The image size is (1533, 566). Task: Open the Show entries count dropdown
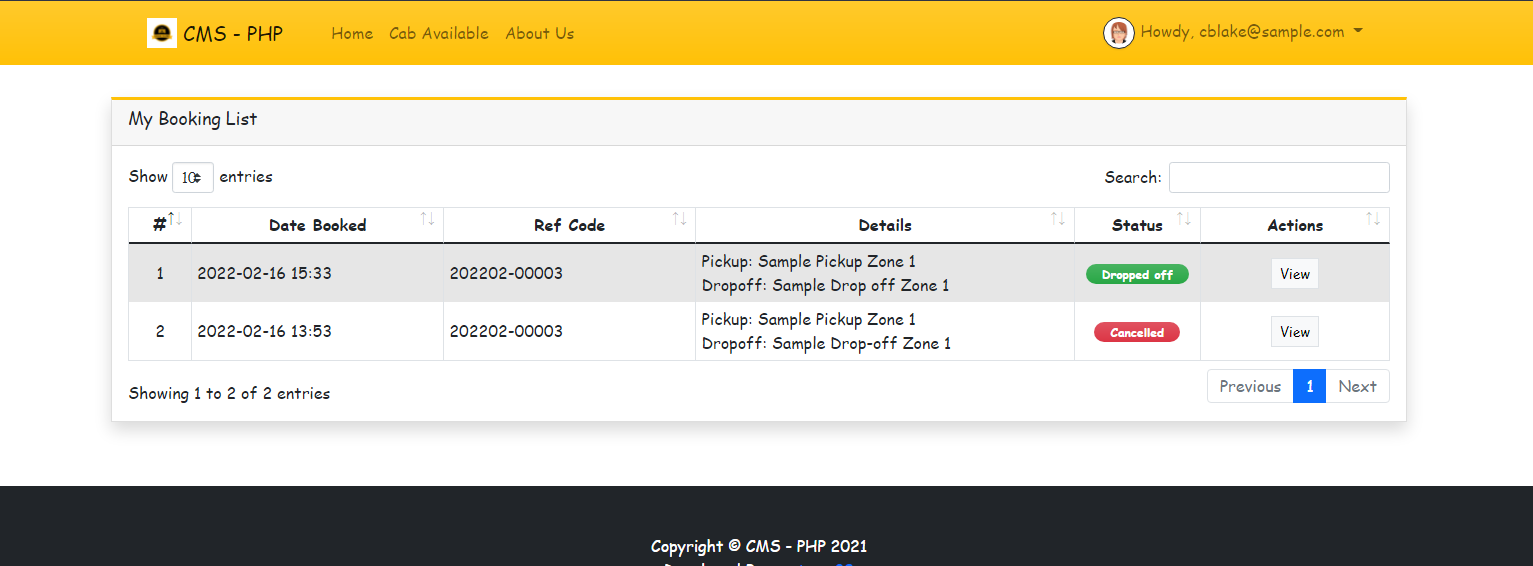193,177
